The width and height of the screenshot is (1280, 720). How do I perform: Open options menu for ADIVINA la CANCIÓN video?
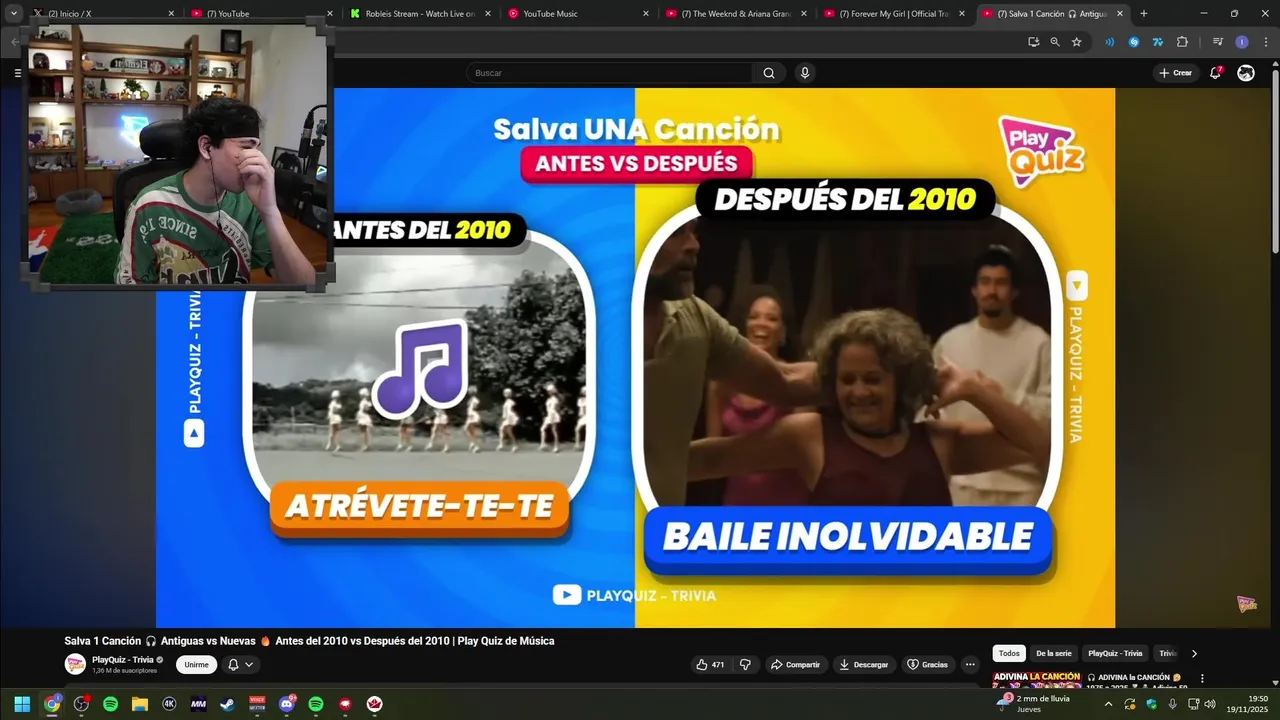tap(1202, 678)
